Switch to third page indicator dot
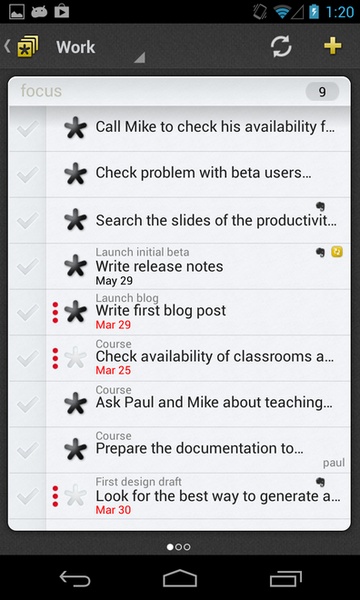 pos(187,547)
